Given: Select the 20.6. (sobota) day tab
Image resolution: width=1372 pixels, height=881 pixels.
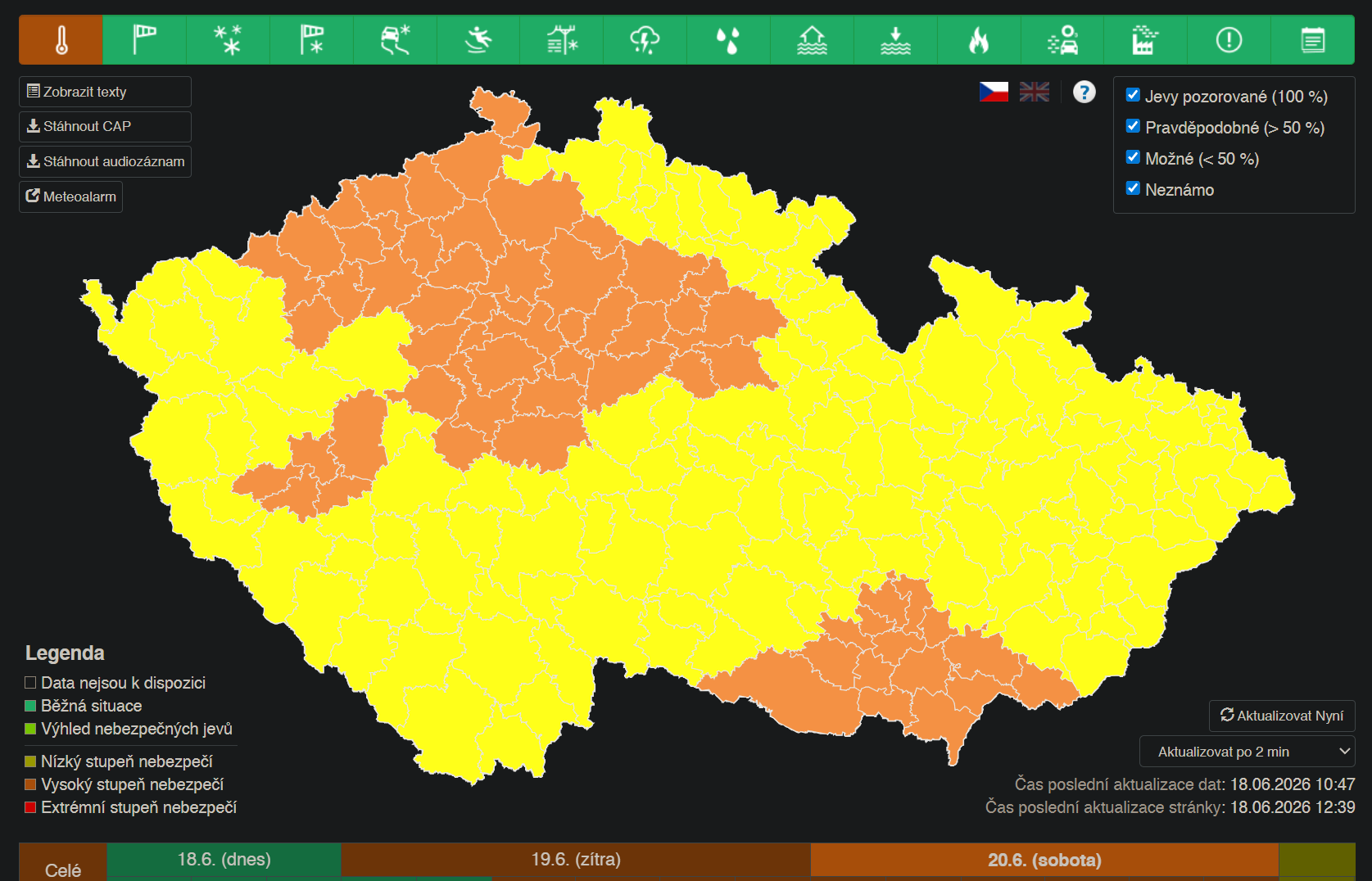Looking at the screenshot, I should [x=1044, y=860].
